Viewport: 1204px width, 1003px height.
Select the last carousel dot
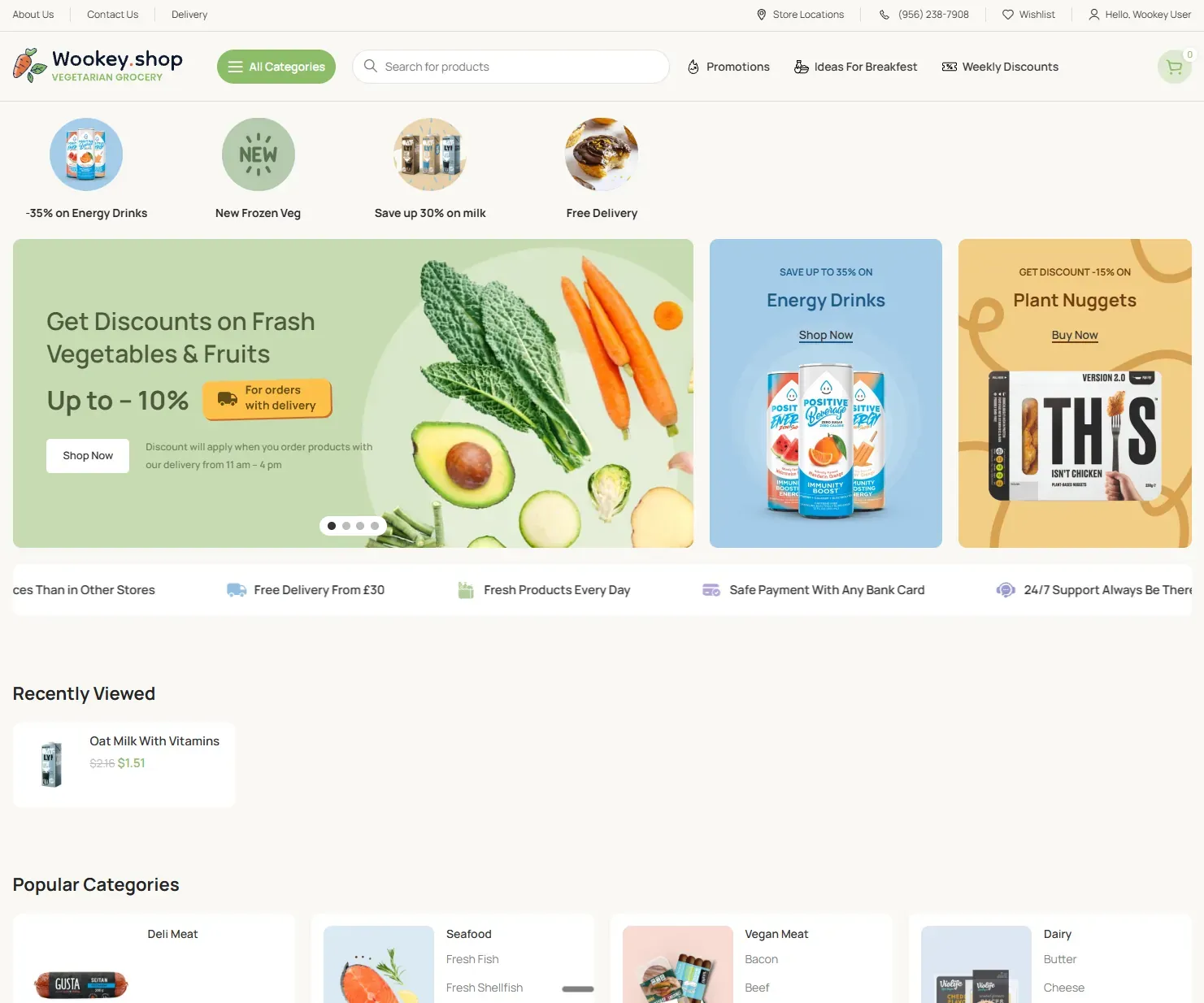click(375, 526)
